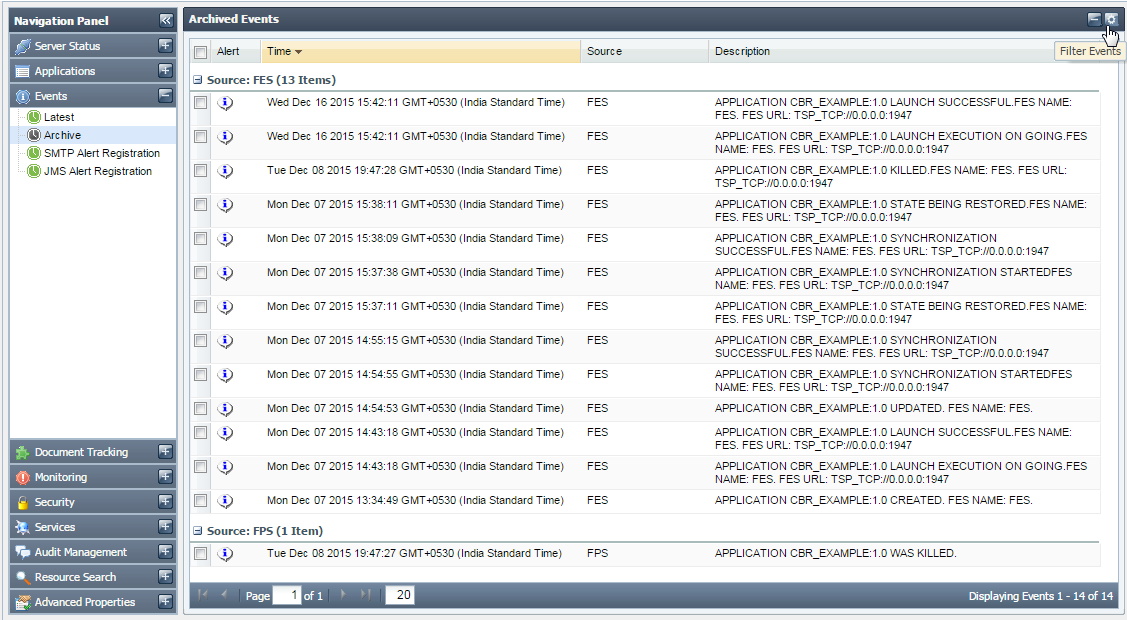Click the alert icon in the FPS event row
Viewport: 1127px width, 620px height.
click(x=225, y=553)
